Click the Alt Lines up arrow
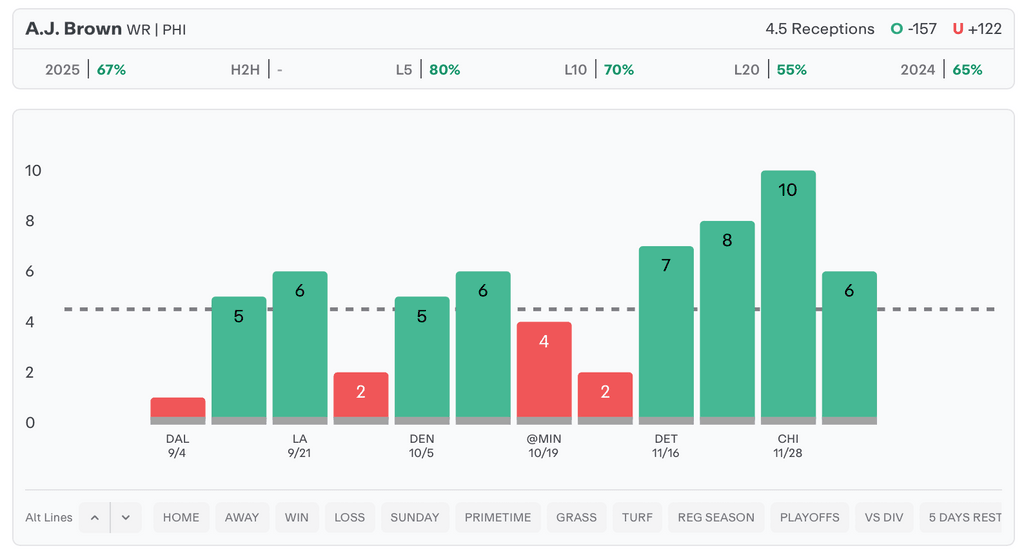This screenshot has width=1024, height=558. pos(94,517)
